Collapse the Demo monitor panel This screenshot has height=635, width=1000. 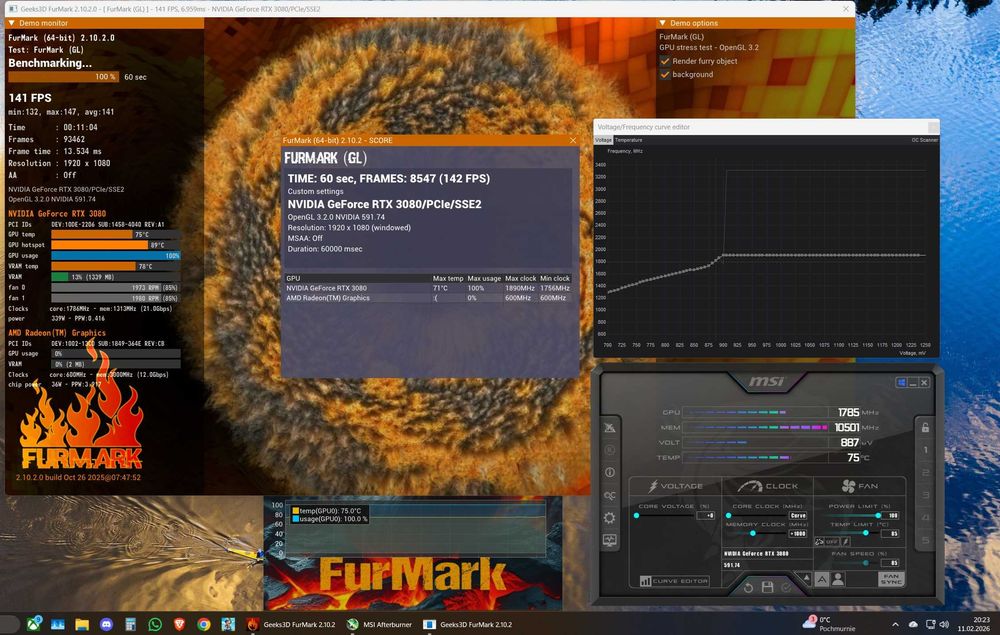[11, 23]
